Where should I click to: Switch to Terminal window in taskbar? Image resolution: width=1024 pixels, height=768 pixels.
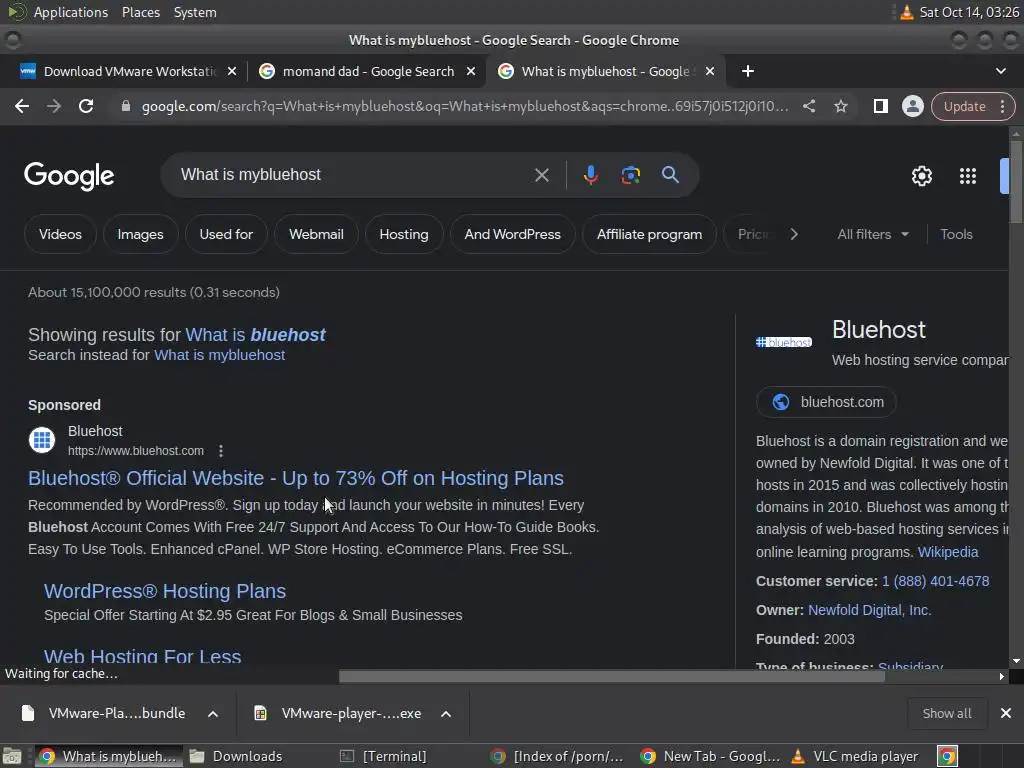point(384,756)
